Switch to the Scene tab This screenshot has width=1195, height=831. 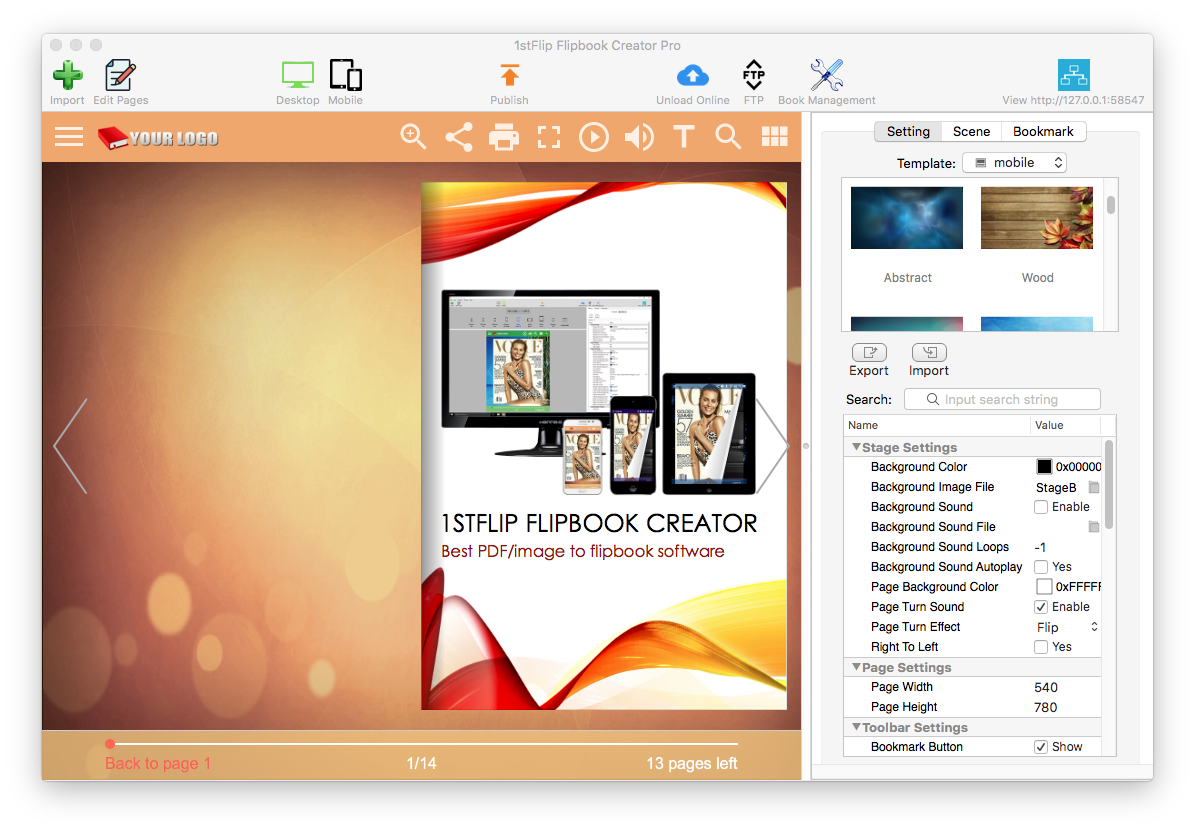click(x=971, y=131)
